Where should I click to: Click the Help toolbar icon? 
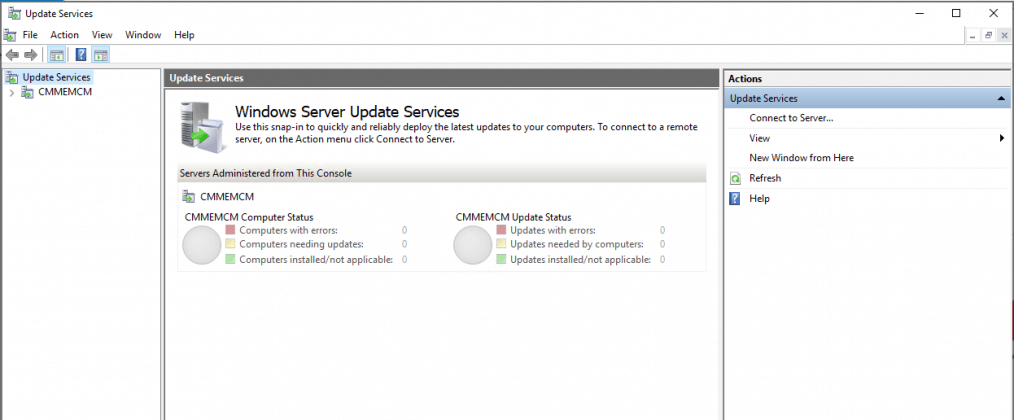(81, 55)
